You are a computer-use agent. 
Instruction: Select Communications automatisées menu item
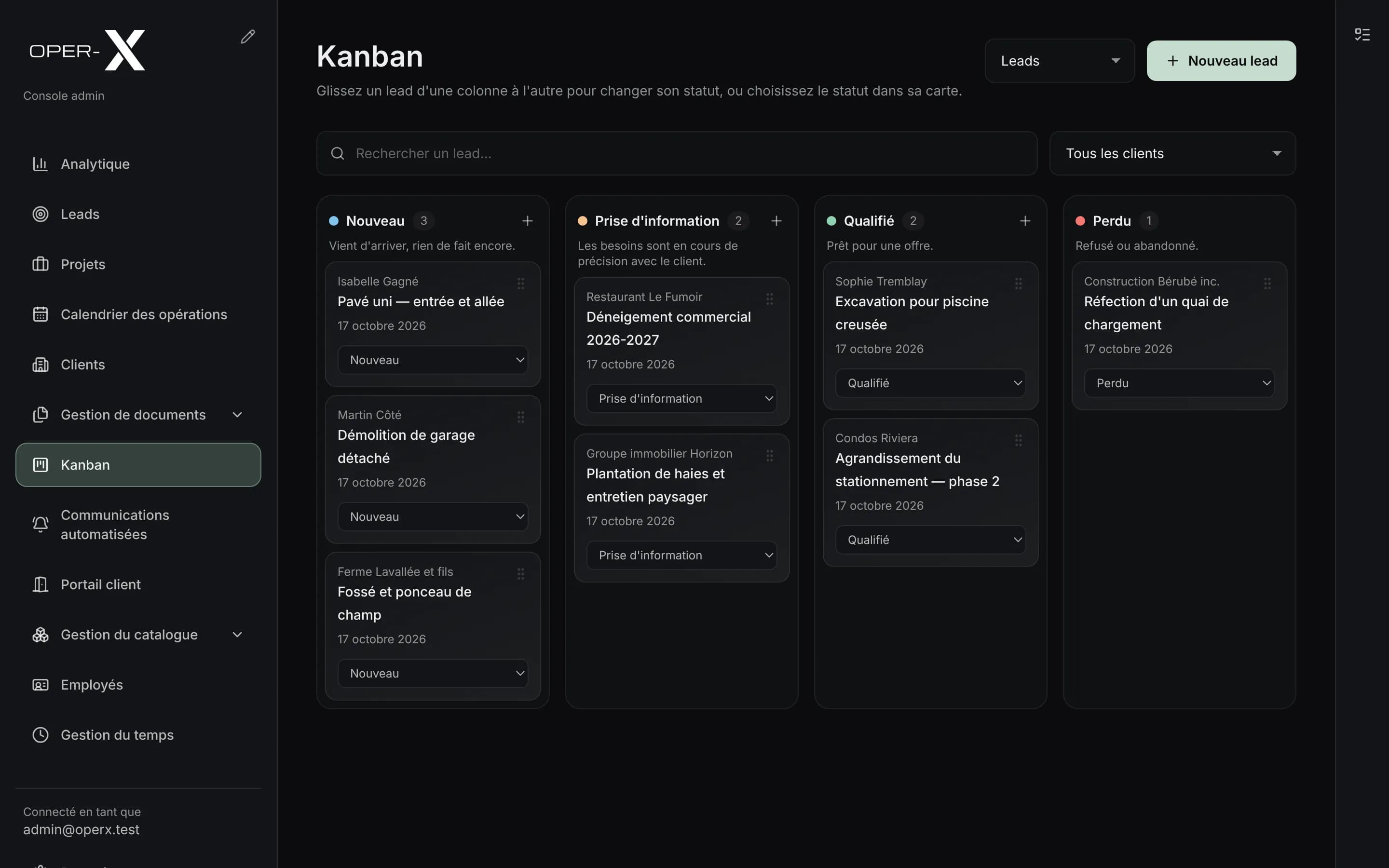point(138,525)
